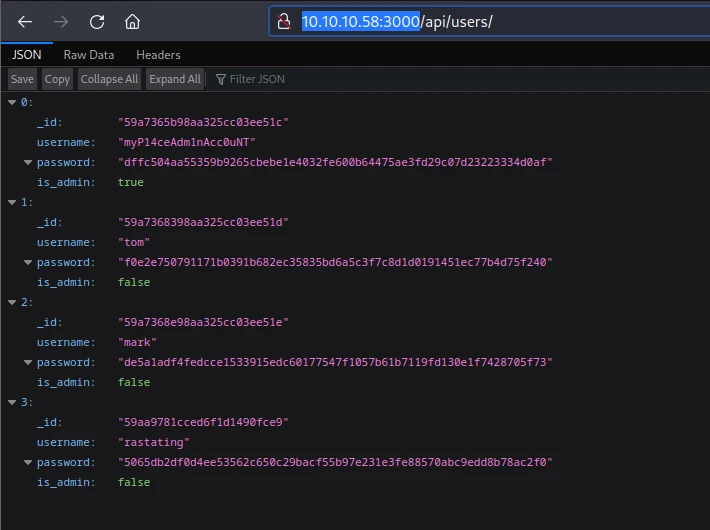Toggle password arrow for user tom
The height and width of the screenshot is (530, 710).
click(x=28, y=262)
